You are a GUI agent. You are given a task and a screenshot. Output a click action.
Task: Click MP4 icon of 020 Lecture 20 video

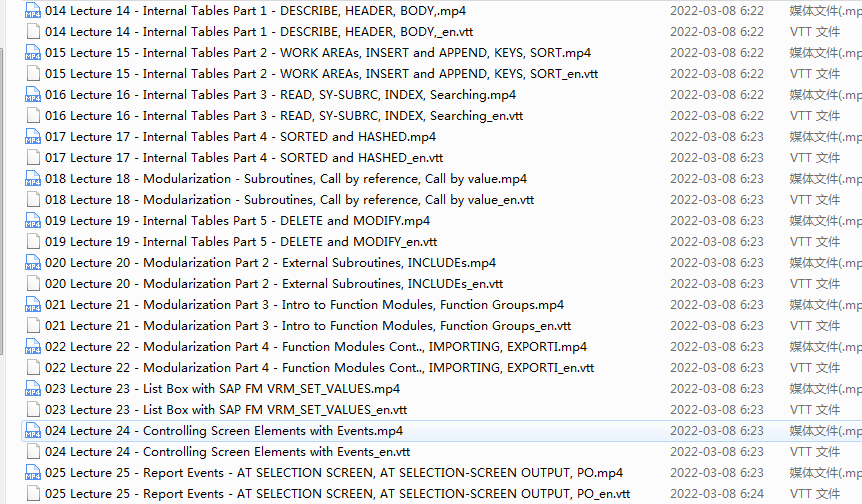[x=33, y=262]
